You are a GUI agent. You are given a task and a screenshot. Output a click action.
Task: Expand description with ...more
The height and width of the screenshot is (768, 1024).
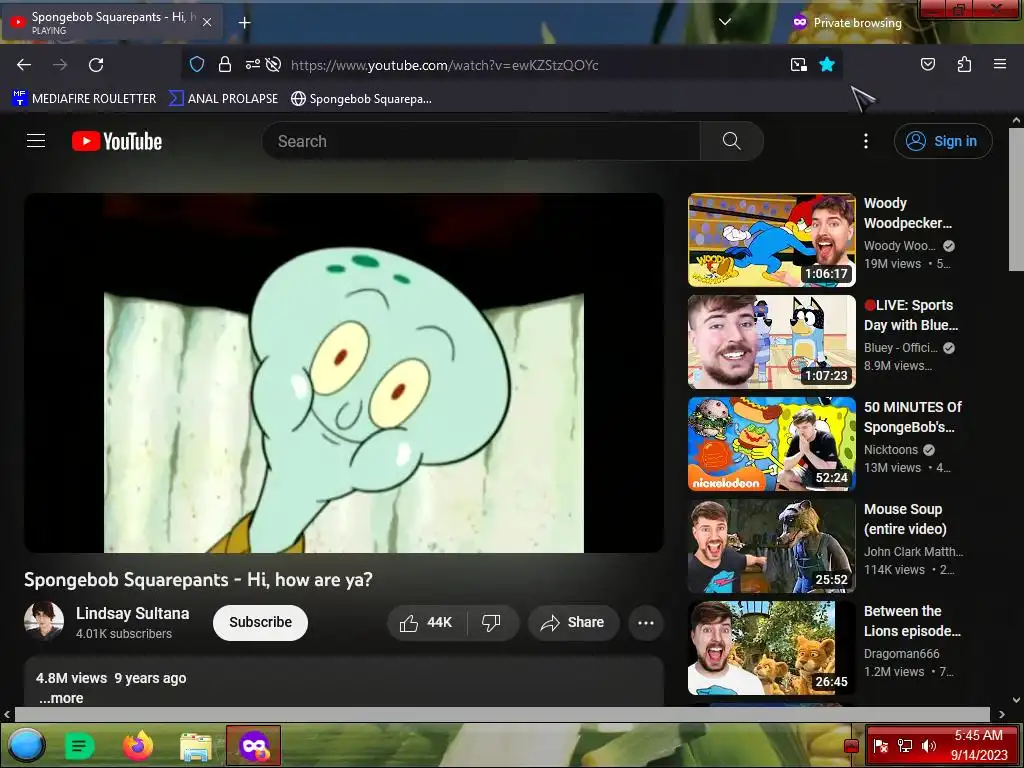point(61,698)
